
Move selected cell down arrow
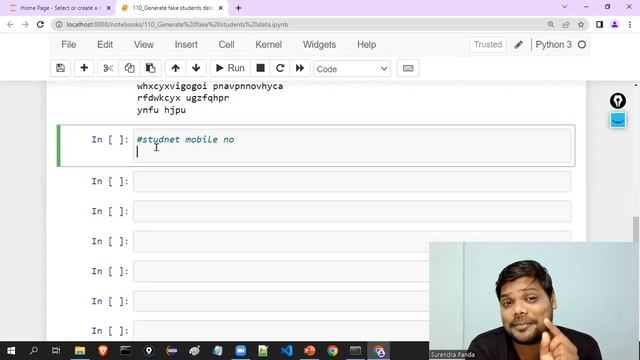[196, 68]
